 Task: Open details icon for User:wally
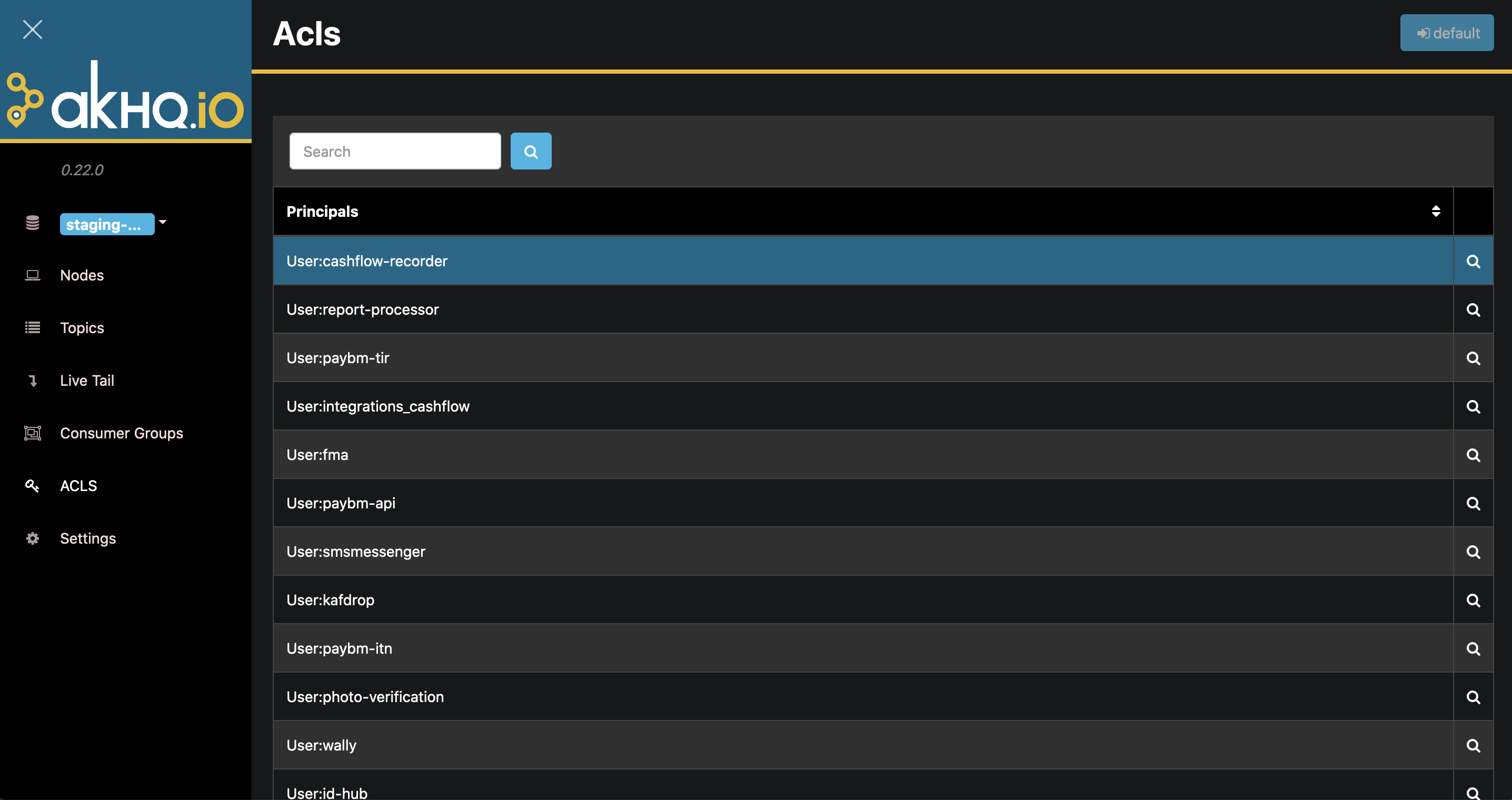[x=1473, y=745]
